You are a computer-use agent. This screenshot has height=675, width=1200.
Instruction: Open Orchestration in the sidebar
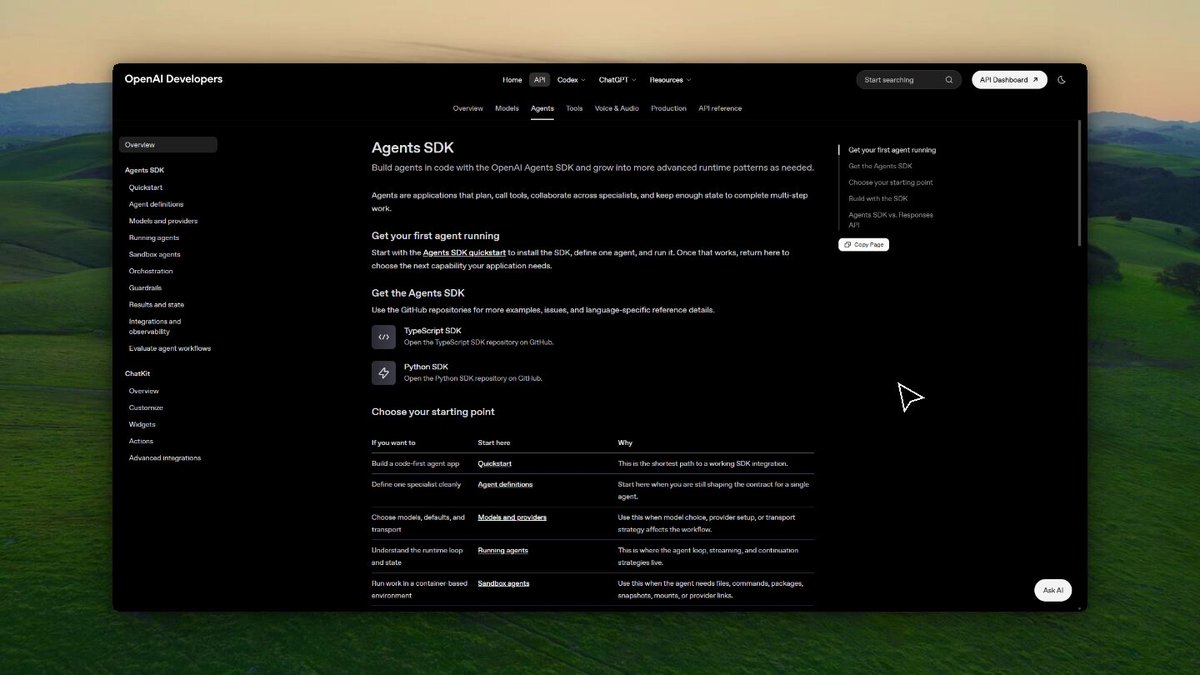click(x=151, y=271)
